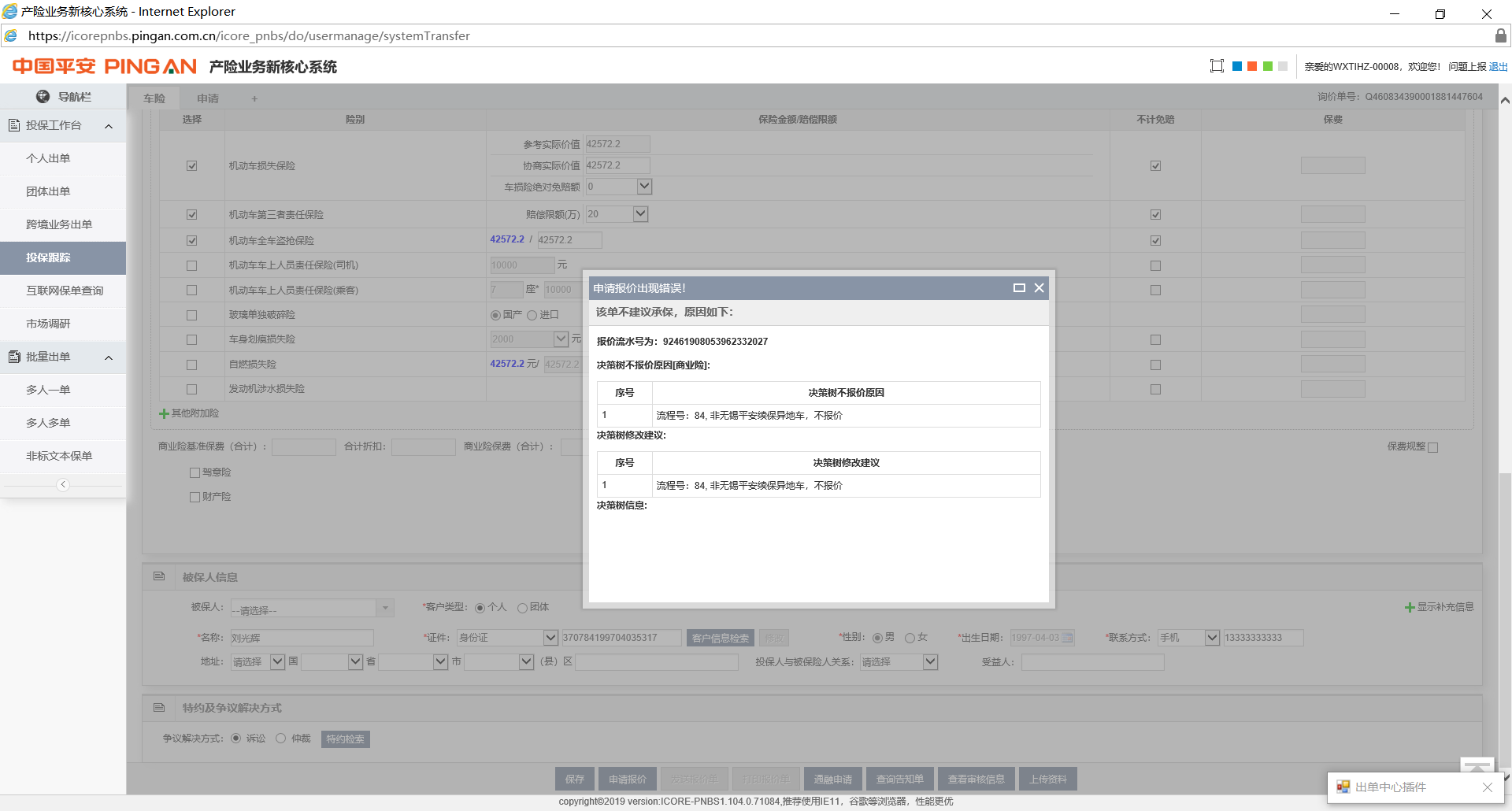Close the 出单中心插件 notification
The width and height of the screenshot is (1512, 811).
click(1487, 787)
